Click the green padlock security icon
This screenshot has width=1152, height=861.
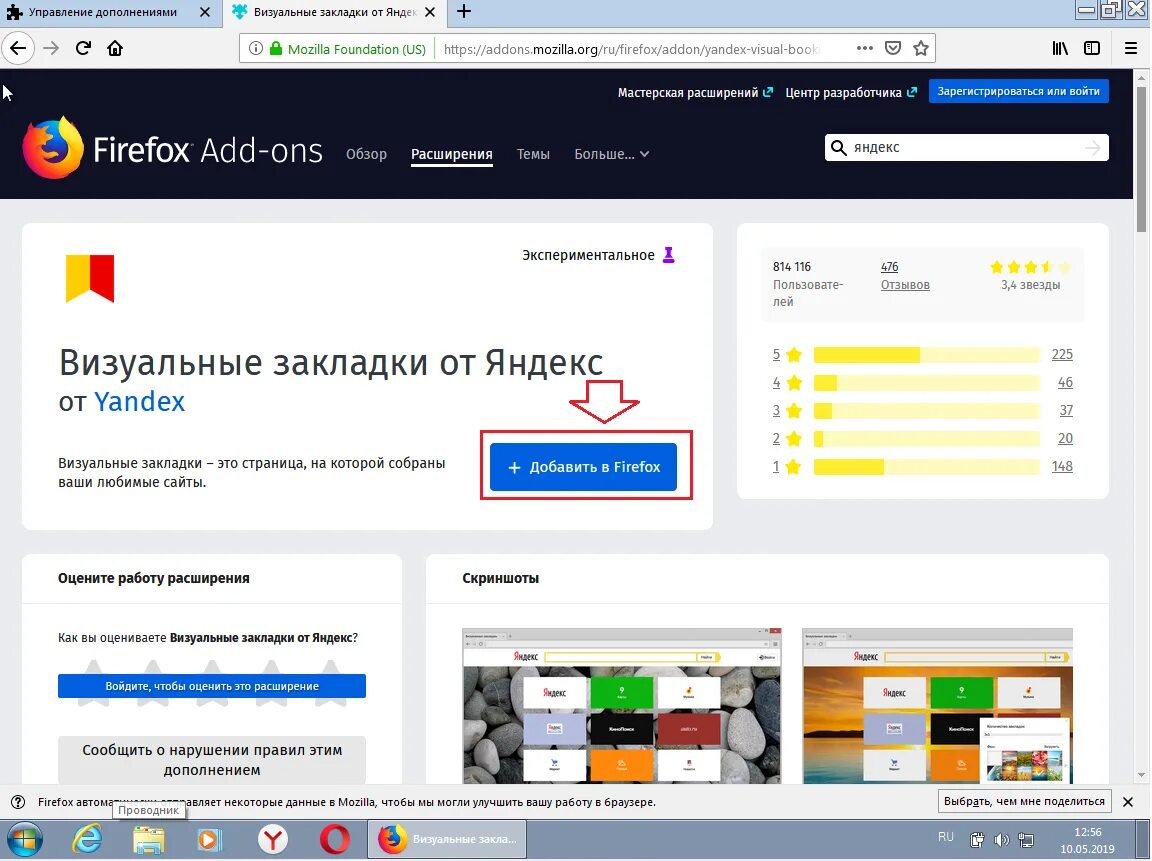pos(276,48)
